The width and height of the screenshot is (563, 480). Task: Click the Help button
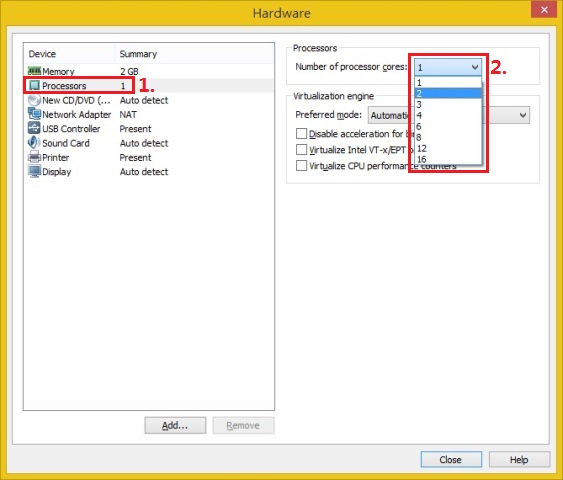point(519,460)
